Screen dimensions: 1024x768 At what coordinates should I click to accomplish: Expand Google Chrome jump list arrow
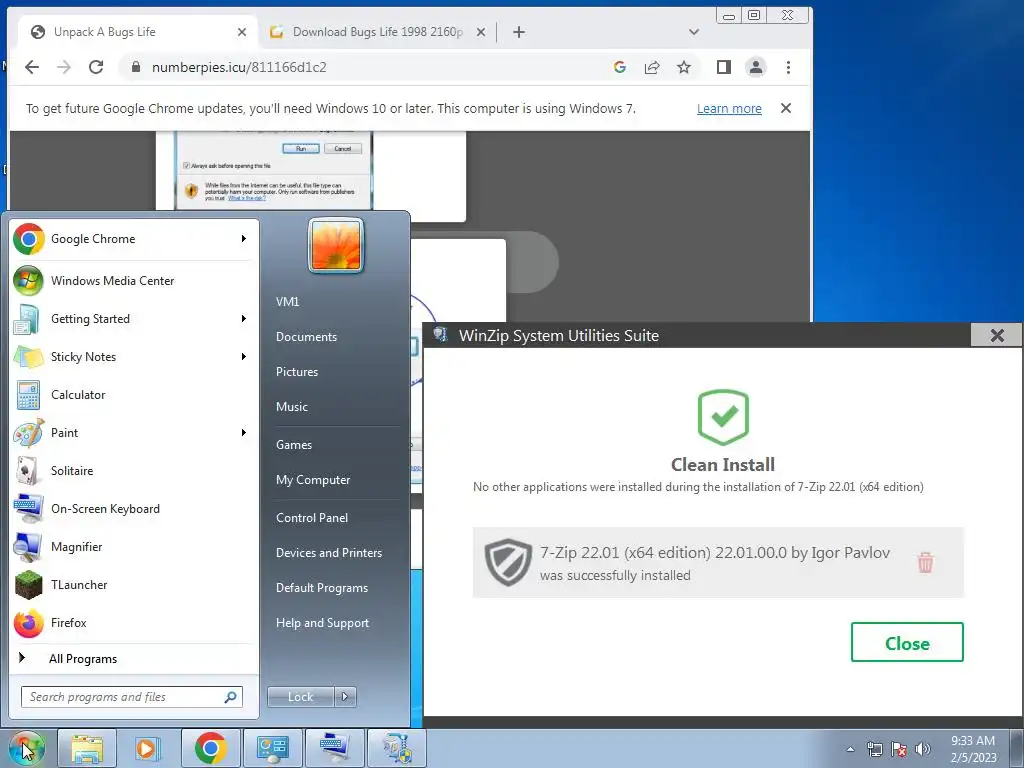pyautogui.click(x=244, y=239)
